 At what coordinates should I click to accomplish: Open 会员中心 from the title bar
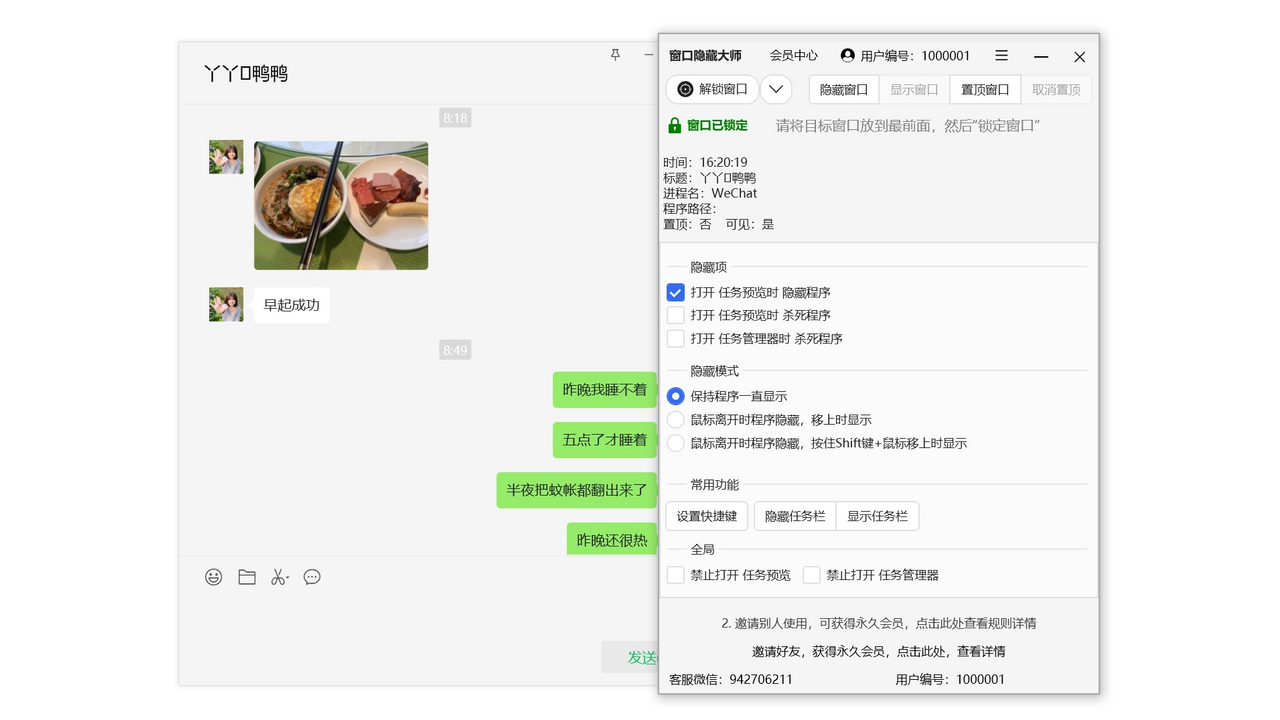click(793, 55)
